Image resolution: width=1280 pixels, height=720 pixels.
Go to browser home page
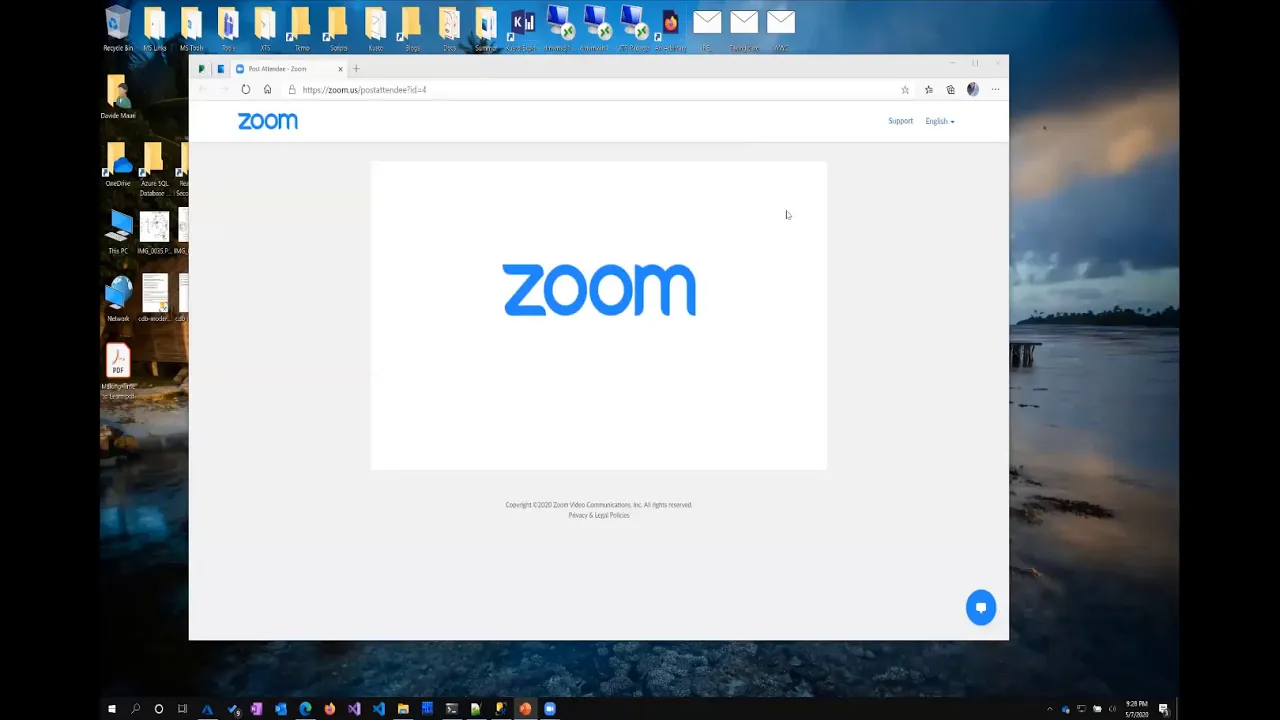(x=267, y=90)
